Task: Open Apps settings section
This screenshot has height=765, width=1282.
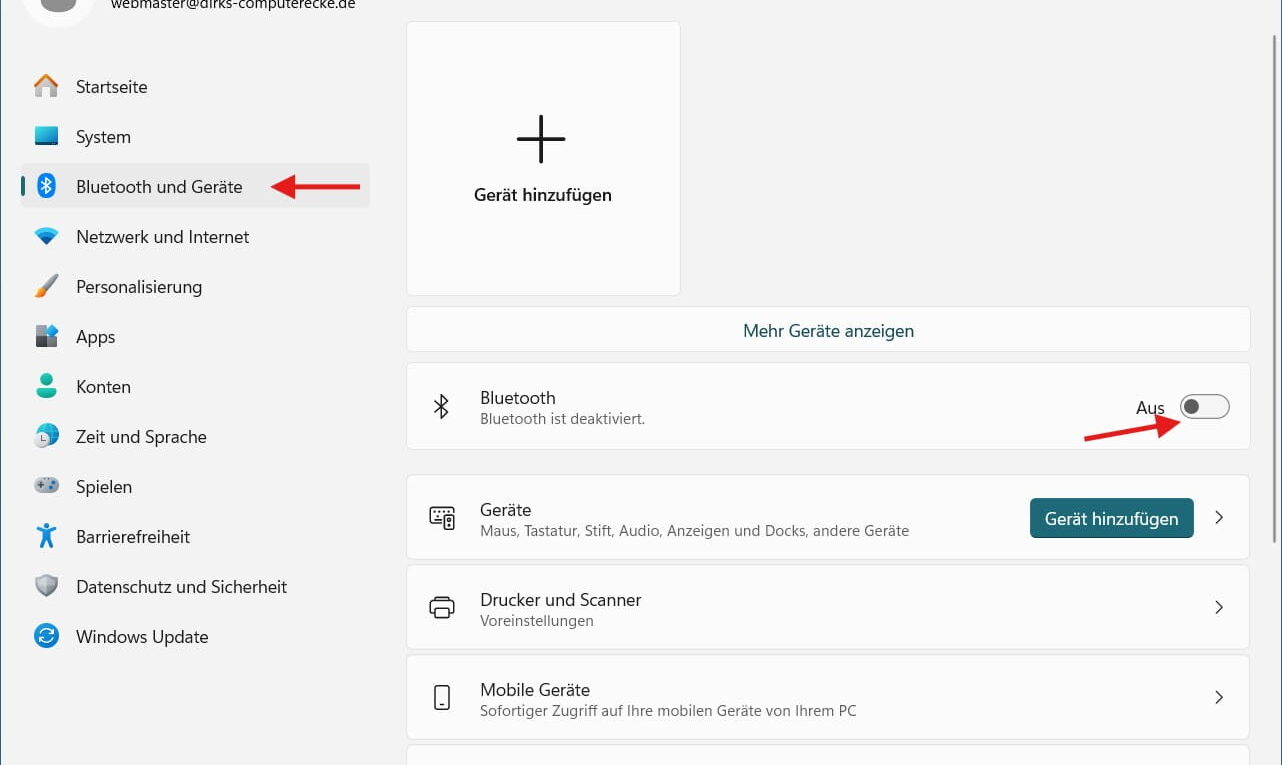Action: click(x=195, y=337)
